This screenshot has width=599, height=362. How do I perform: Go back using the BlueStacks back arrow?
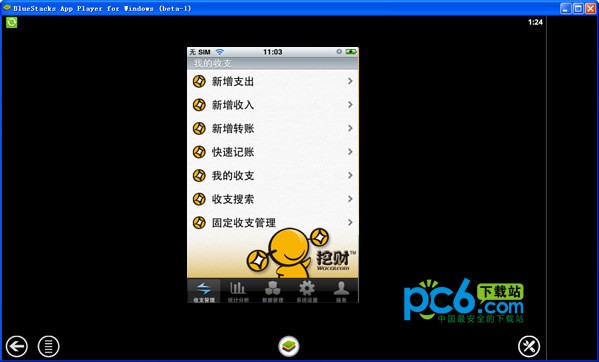pyautogui.click(x=16, y=346)
